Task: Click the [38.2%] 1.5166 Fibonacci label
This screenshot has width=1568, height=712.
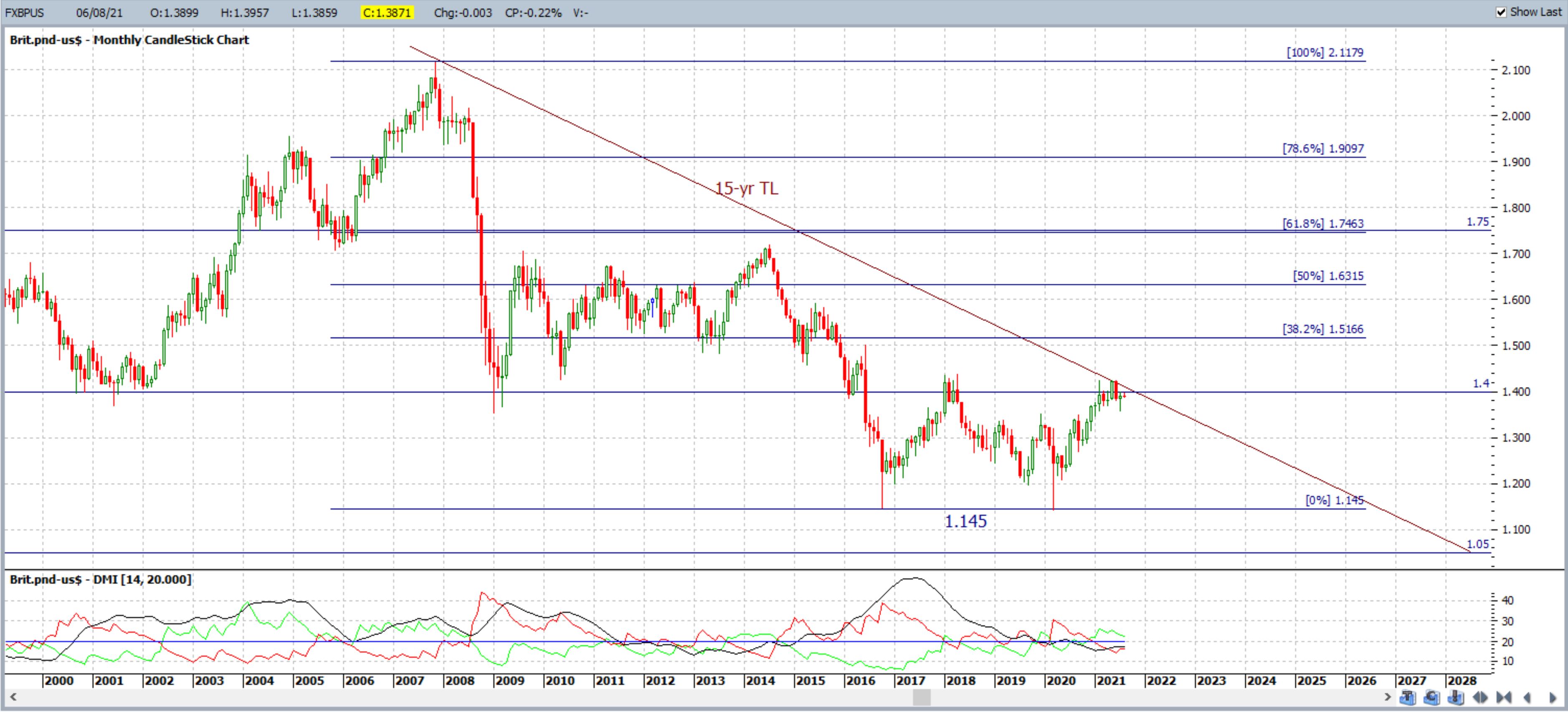Action: click(1323, 329)
